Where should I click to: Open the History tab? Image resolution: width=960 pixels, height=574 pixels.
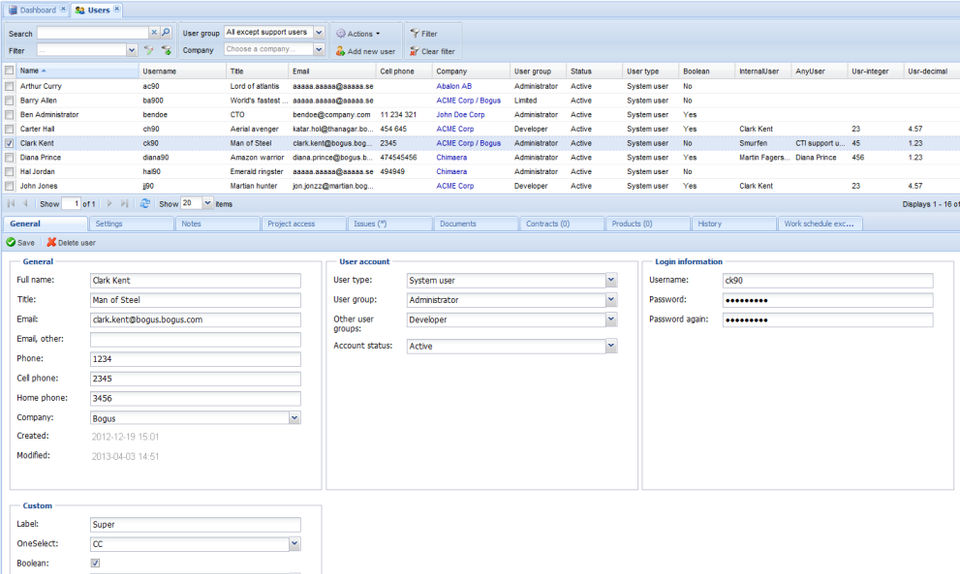710,224
